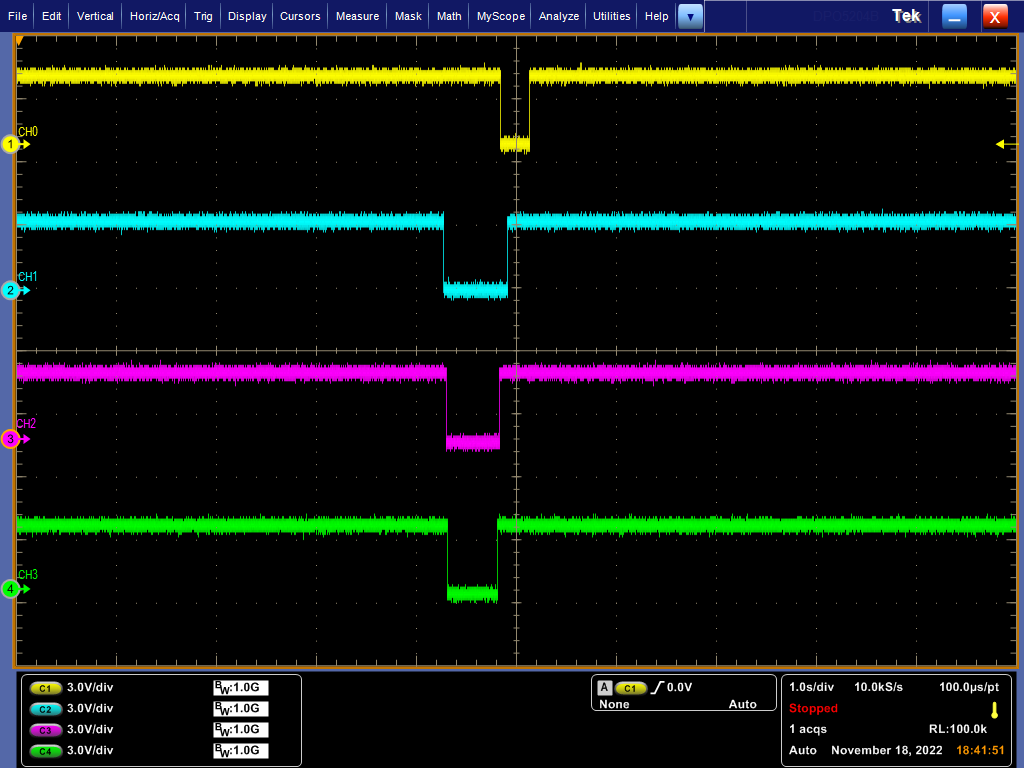Viewport: 1024px width, 768px height.
Task: Click the Tek logo in title bar
Action: 906,16
